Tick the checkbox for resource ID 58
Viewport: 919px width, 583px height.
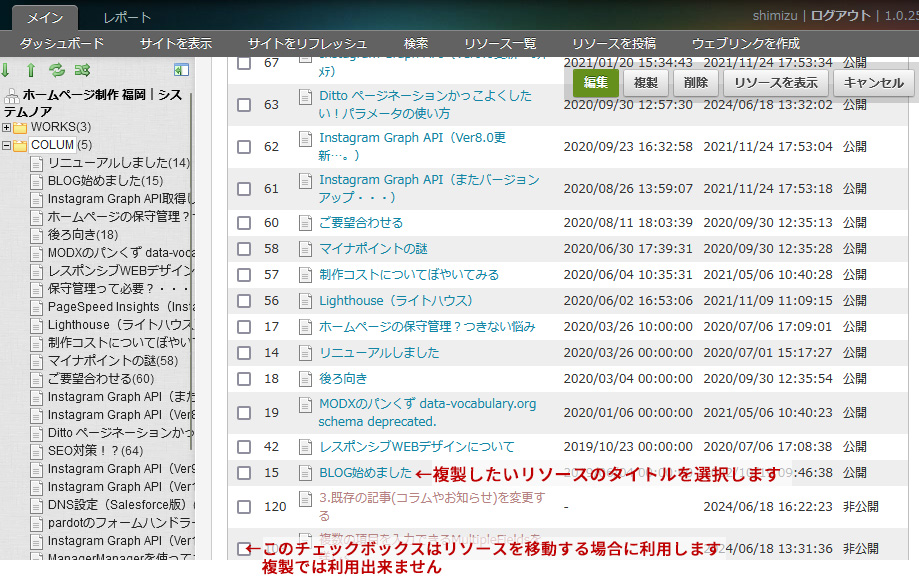[244, 249]
